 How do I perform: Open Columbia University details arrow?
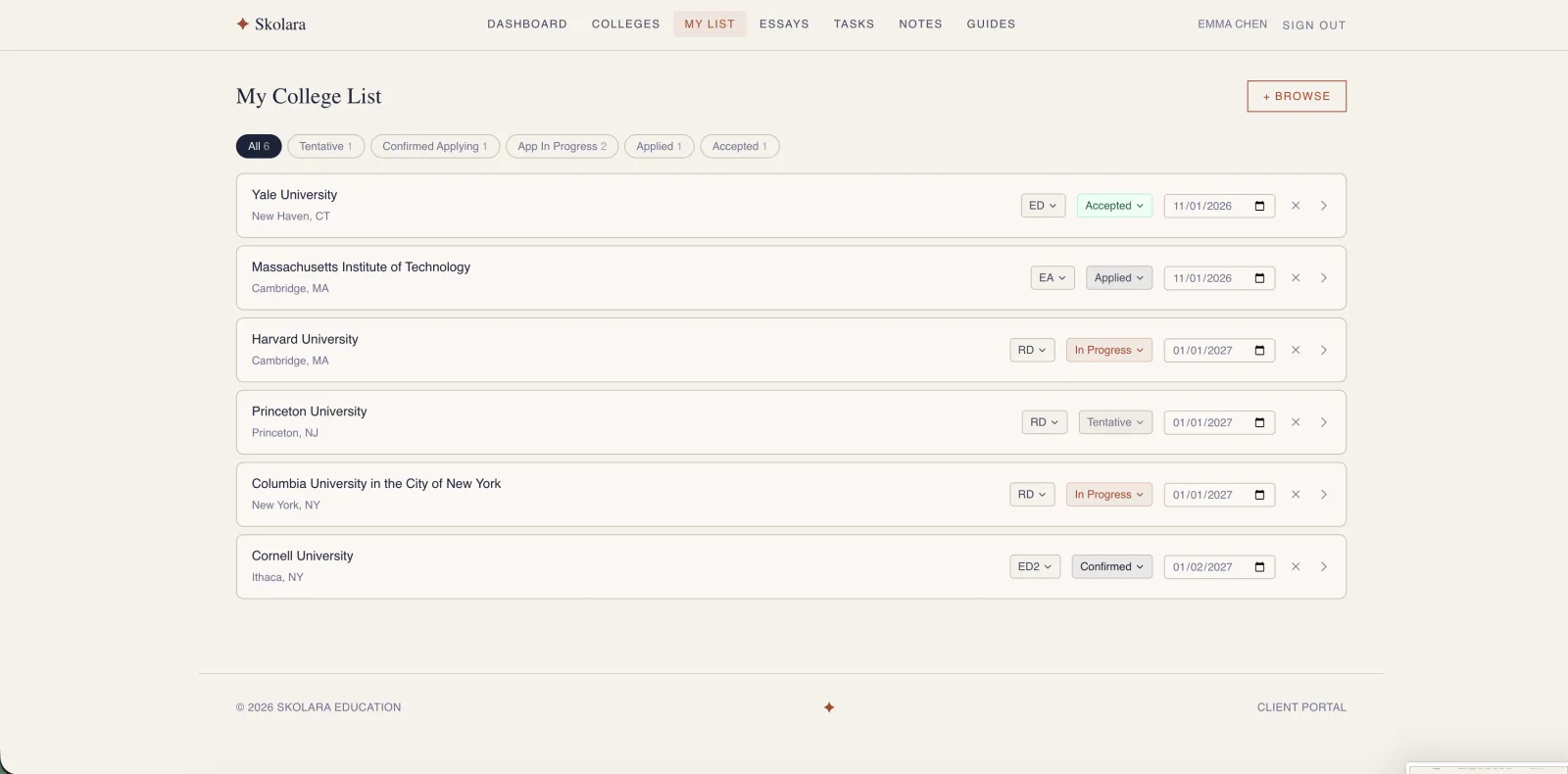coord(1324,495)
